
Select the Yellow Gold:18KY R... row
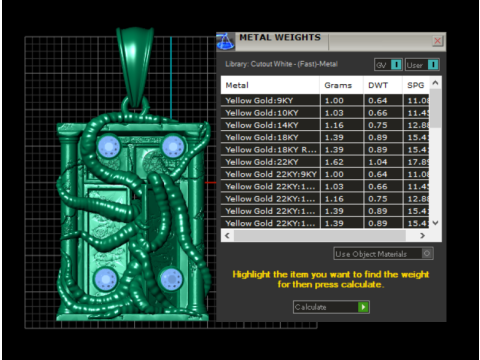click(x=325, y=150)
